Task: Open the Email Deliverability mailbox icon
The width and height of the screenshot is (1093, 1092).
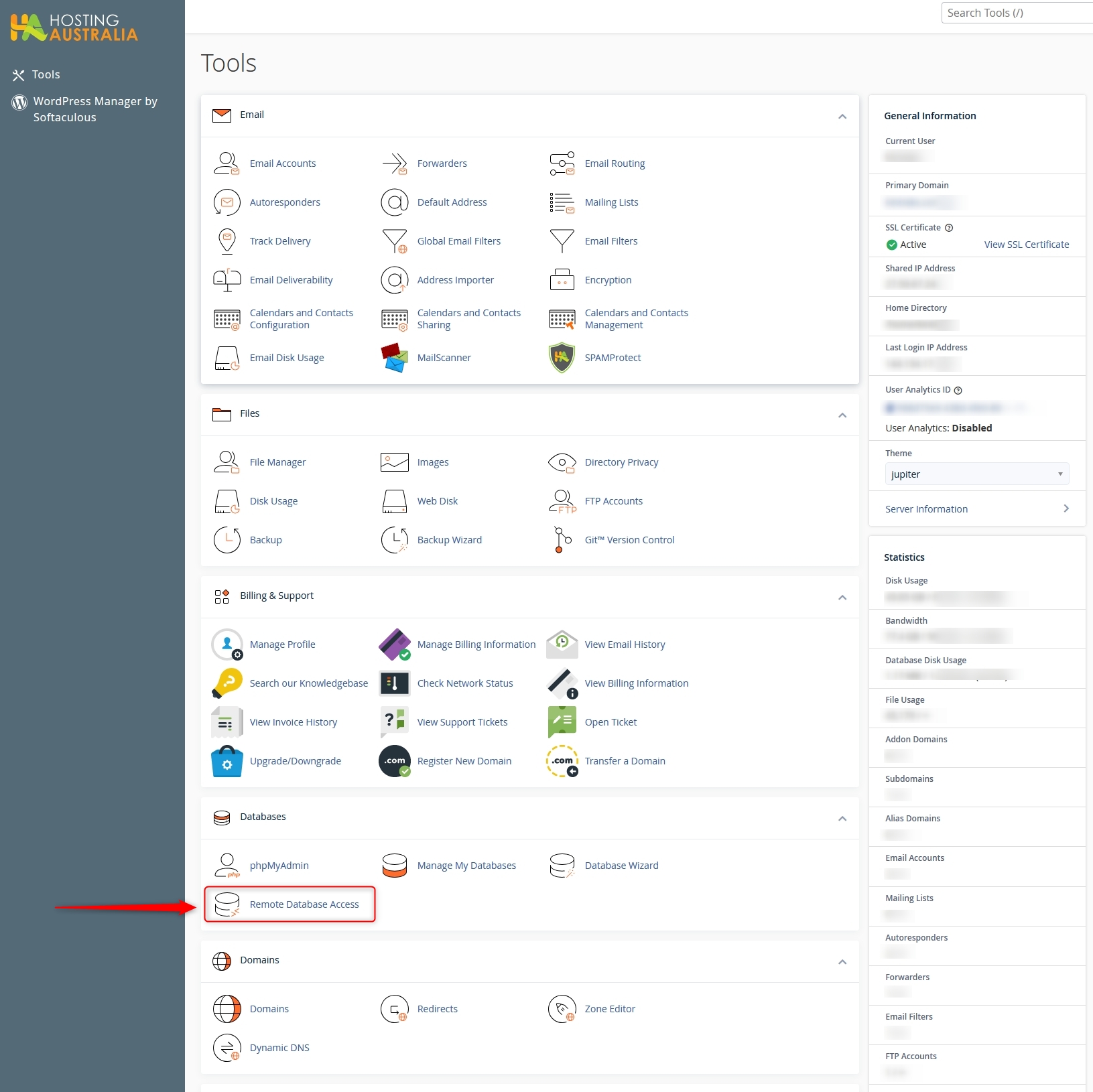Action: pos(227,280)
